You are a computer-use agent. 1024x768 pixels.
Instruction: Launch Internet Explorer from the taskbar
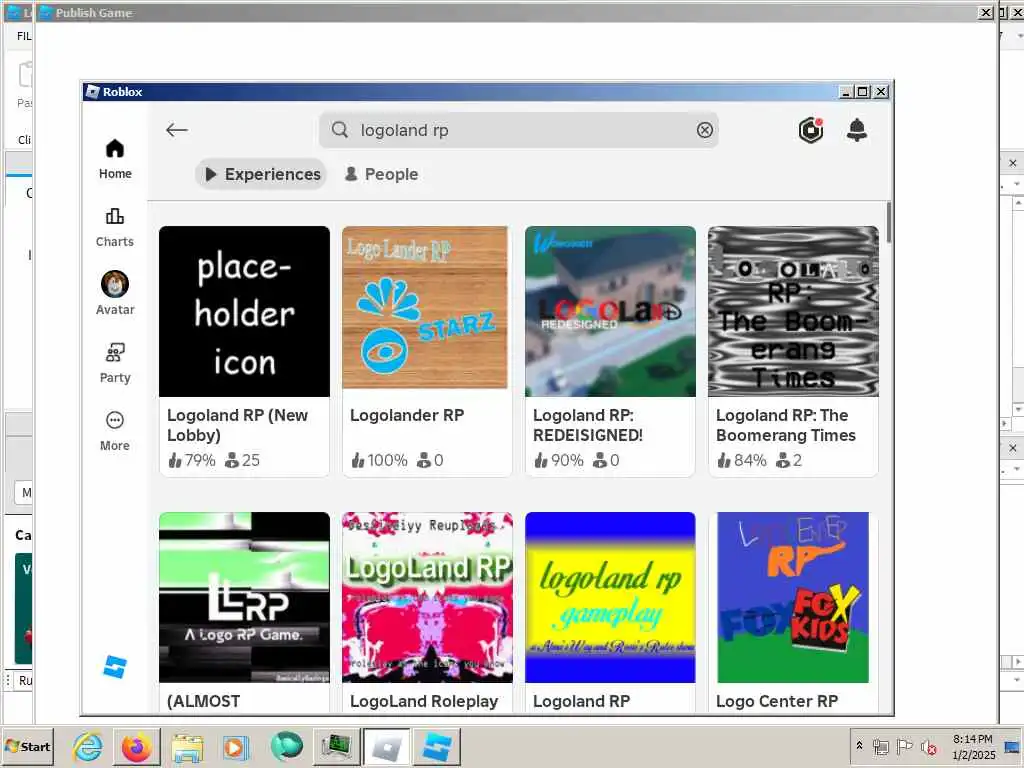point(88,747)
